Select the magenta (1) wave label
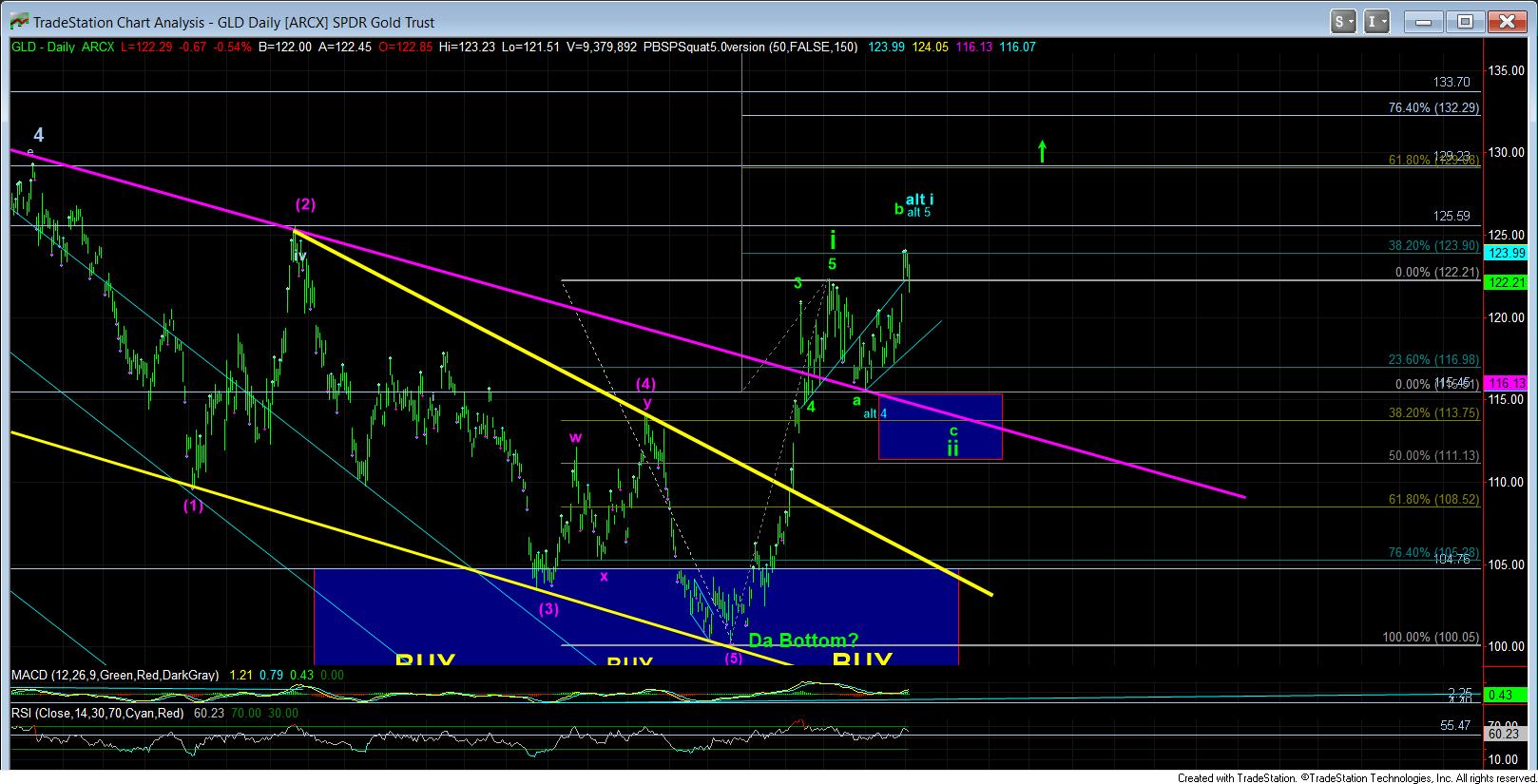The width and height of the screenshot is (1538, 784). tap(193, 507)
